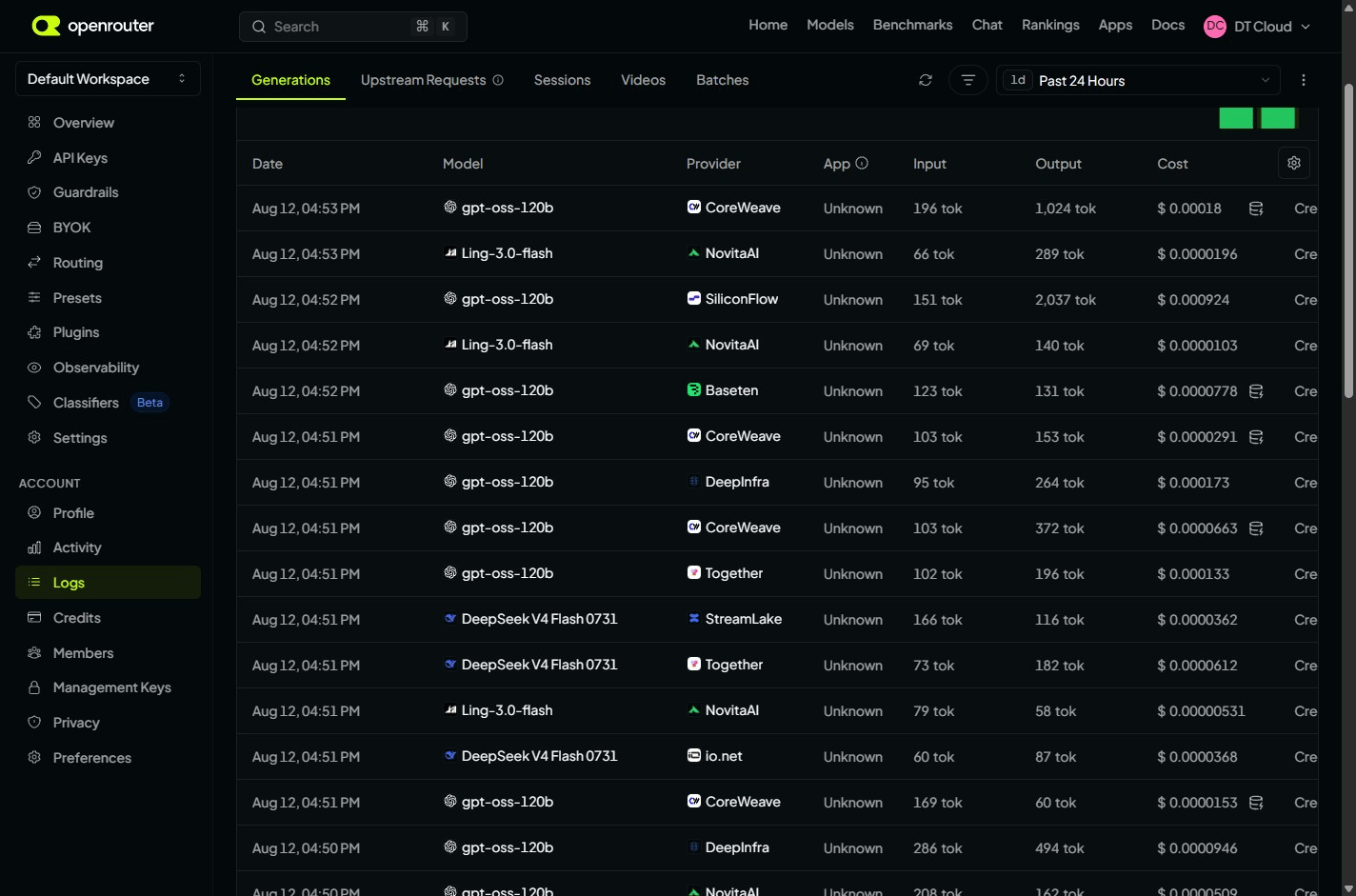This screenshot has width=1356, height=896.
Task: Open Apps in top navigation
Action: click(1115, 25)
